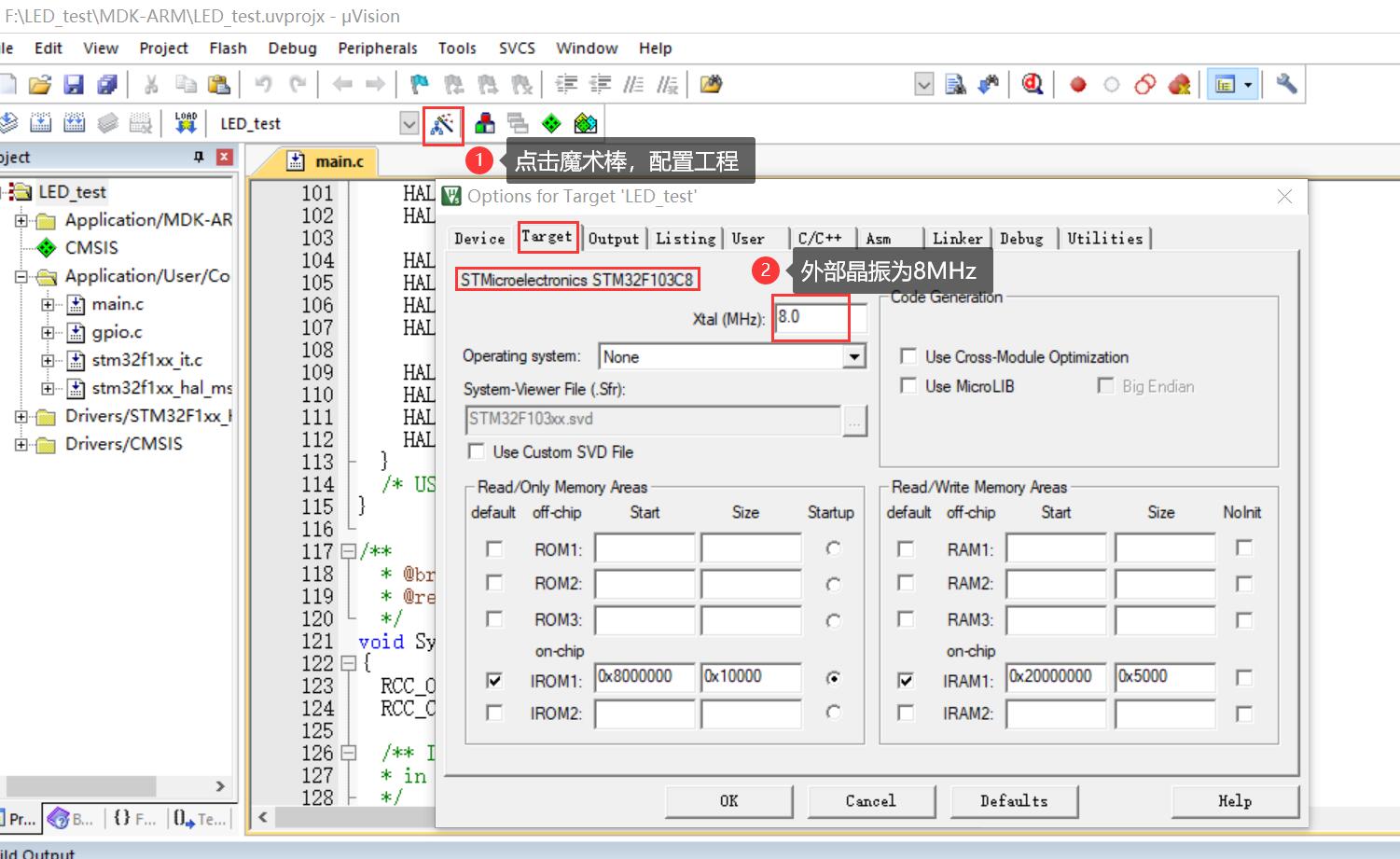Image resolution: width=1400 pixels, height=859 pixels.
Task: Insert breakpoint with solid red circle icon
Action: (1078, 85)
